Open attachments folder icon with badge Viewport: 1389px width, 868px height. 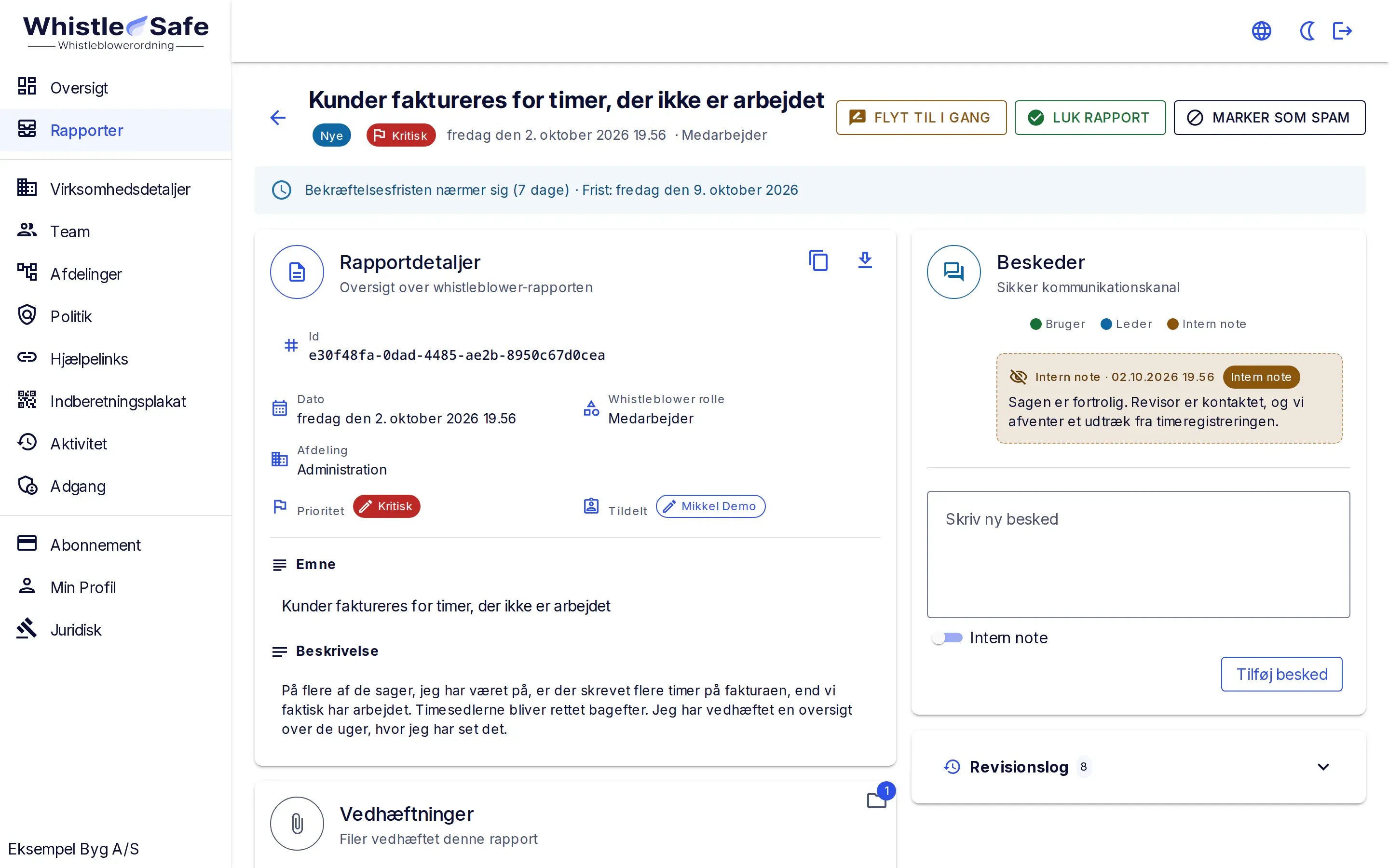click(x=876, y=800)
